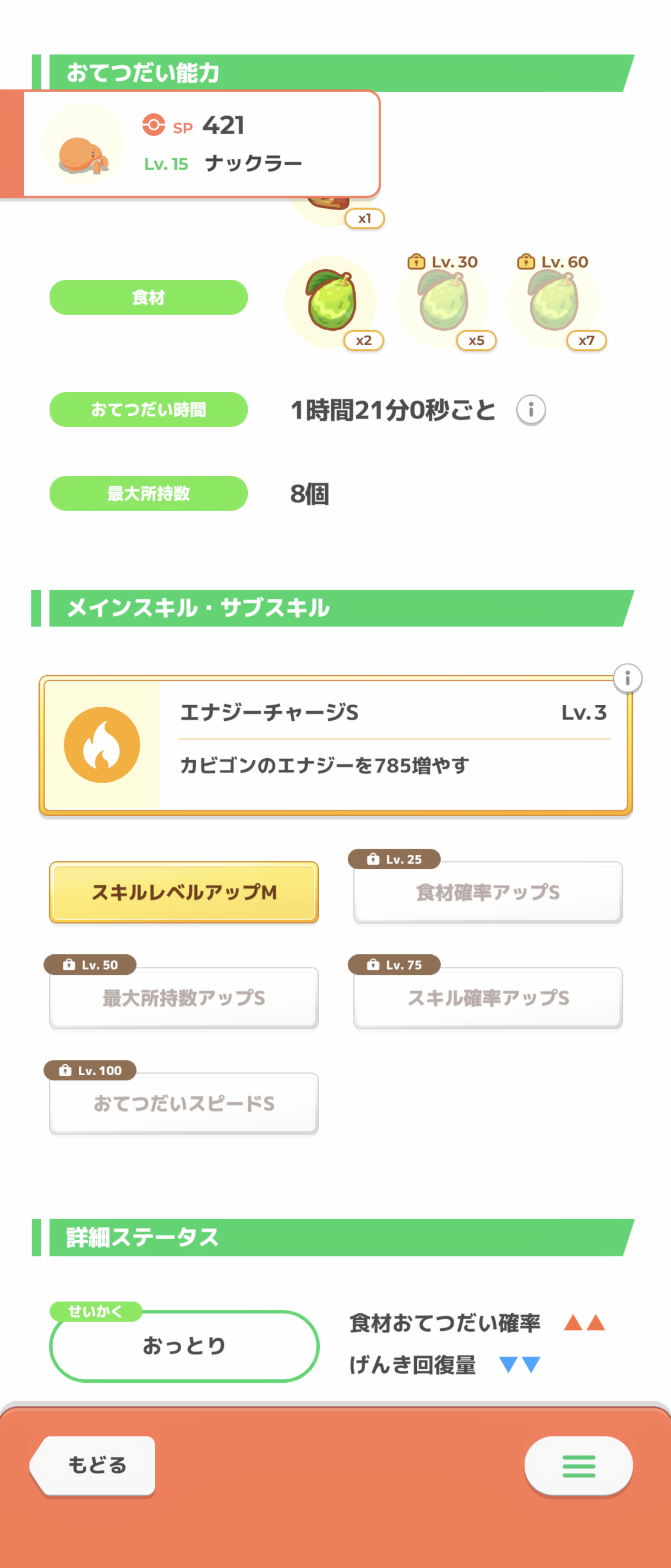
Task: Open main skill info icon
Action: [x=627, y=678]
